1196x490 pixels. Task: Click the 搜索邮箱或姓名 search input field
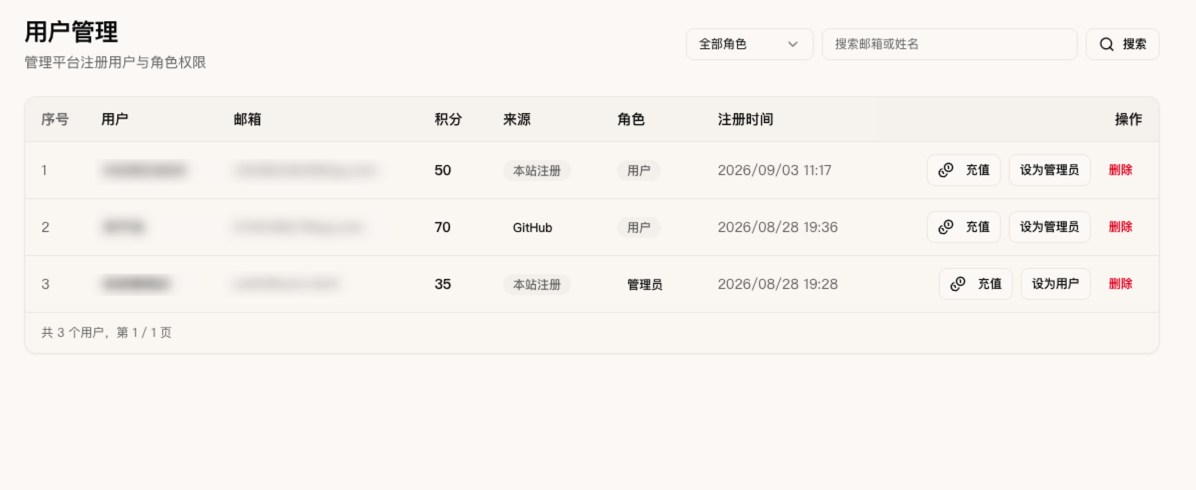pos(950,44)
